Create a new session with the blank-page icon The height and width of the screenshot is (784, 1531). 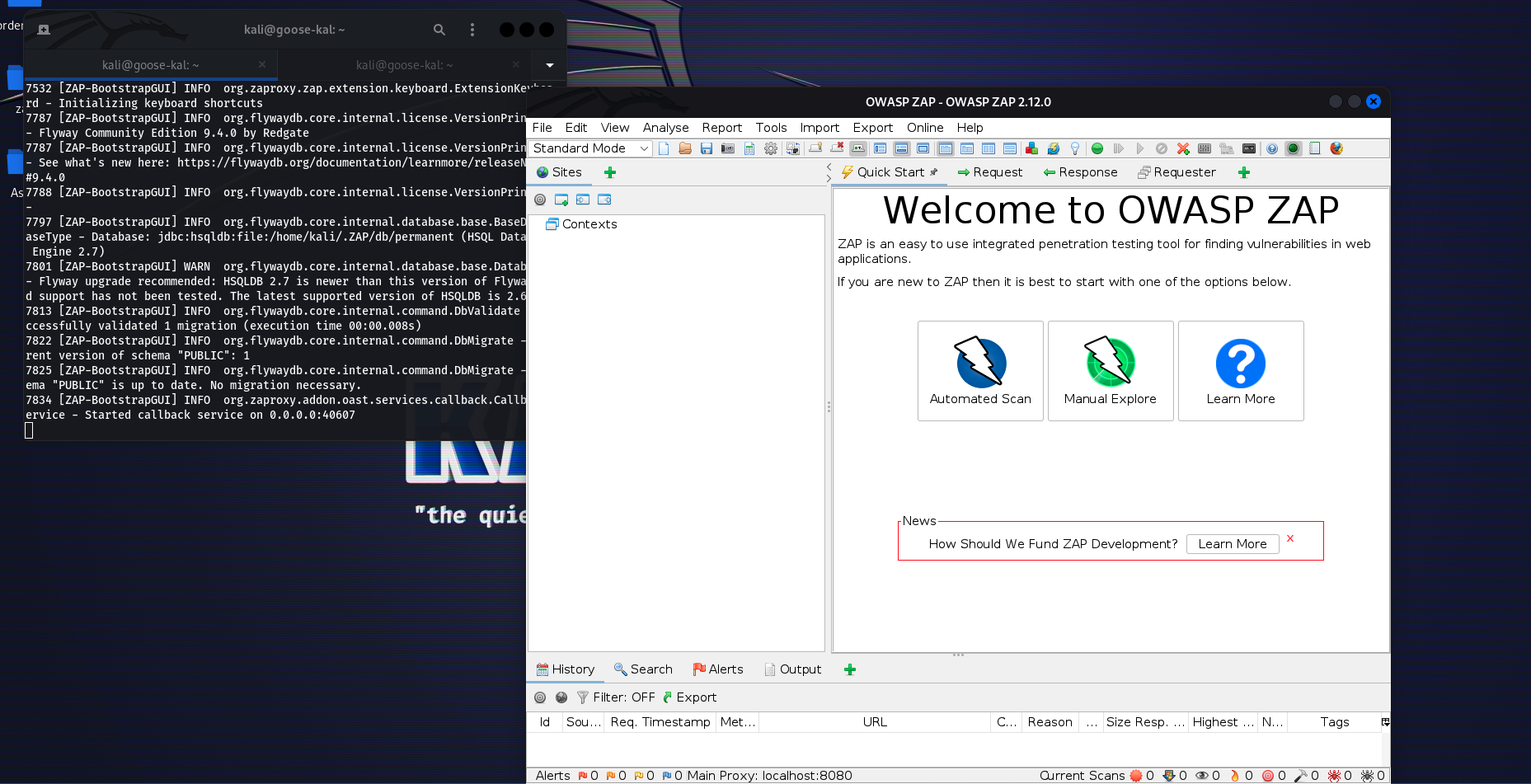664,148
